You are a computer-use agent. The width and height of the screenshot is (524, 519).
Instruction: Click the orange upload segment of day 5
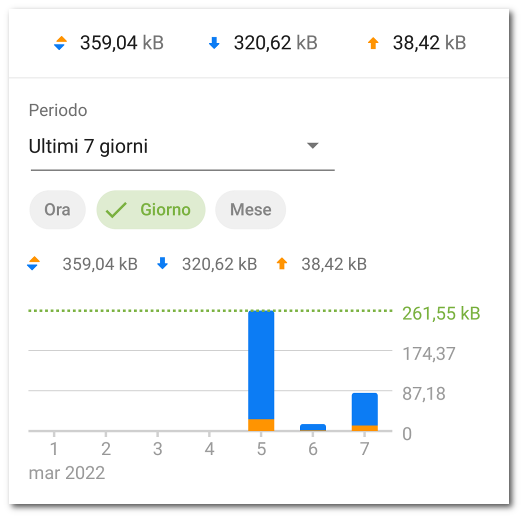(261, 425)
